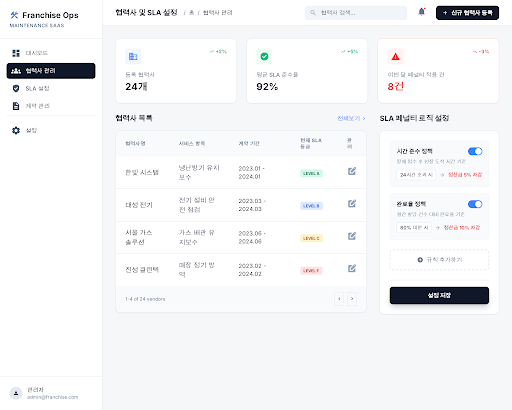Click the 협력사 검색 search field

click(356, 13)
